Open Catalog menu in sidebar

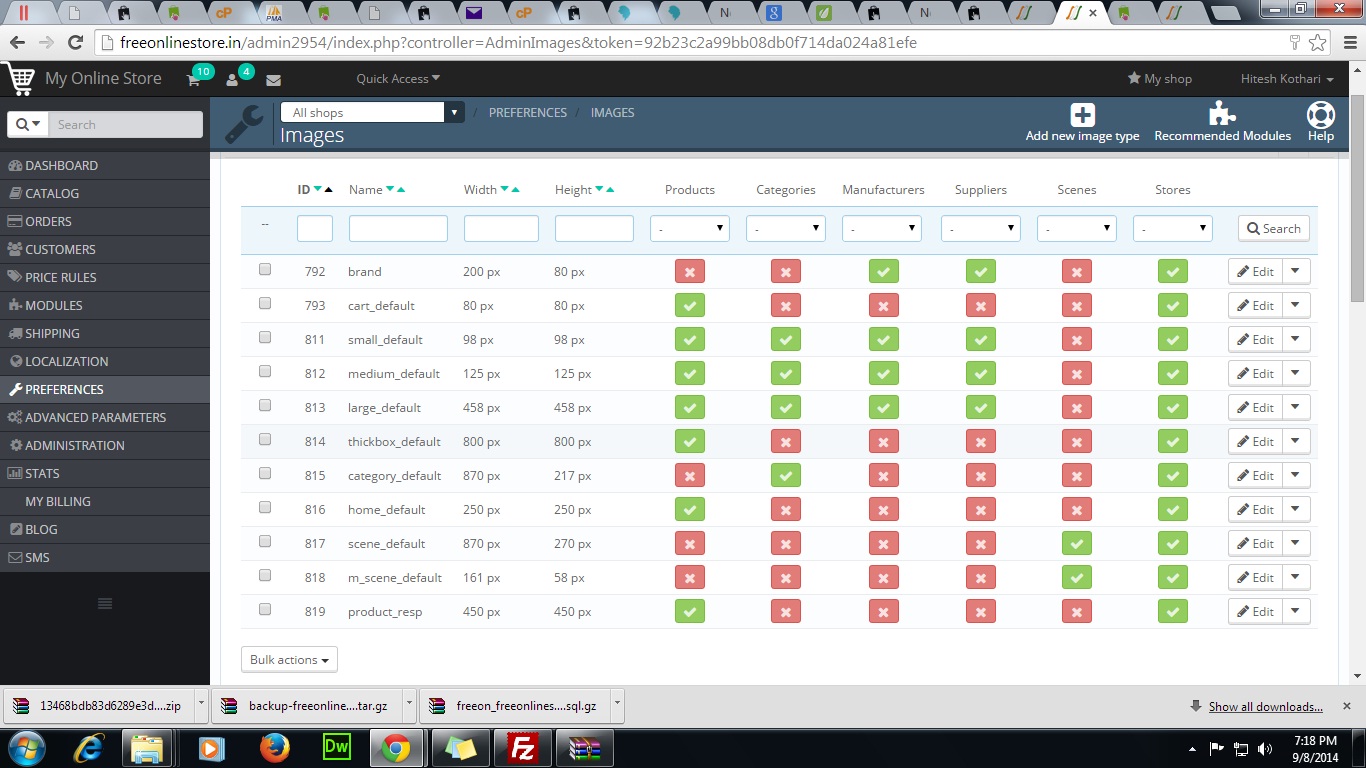coord(105,193)
